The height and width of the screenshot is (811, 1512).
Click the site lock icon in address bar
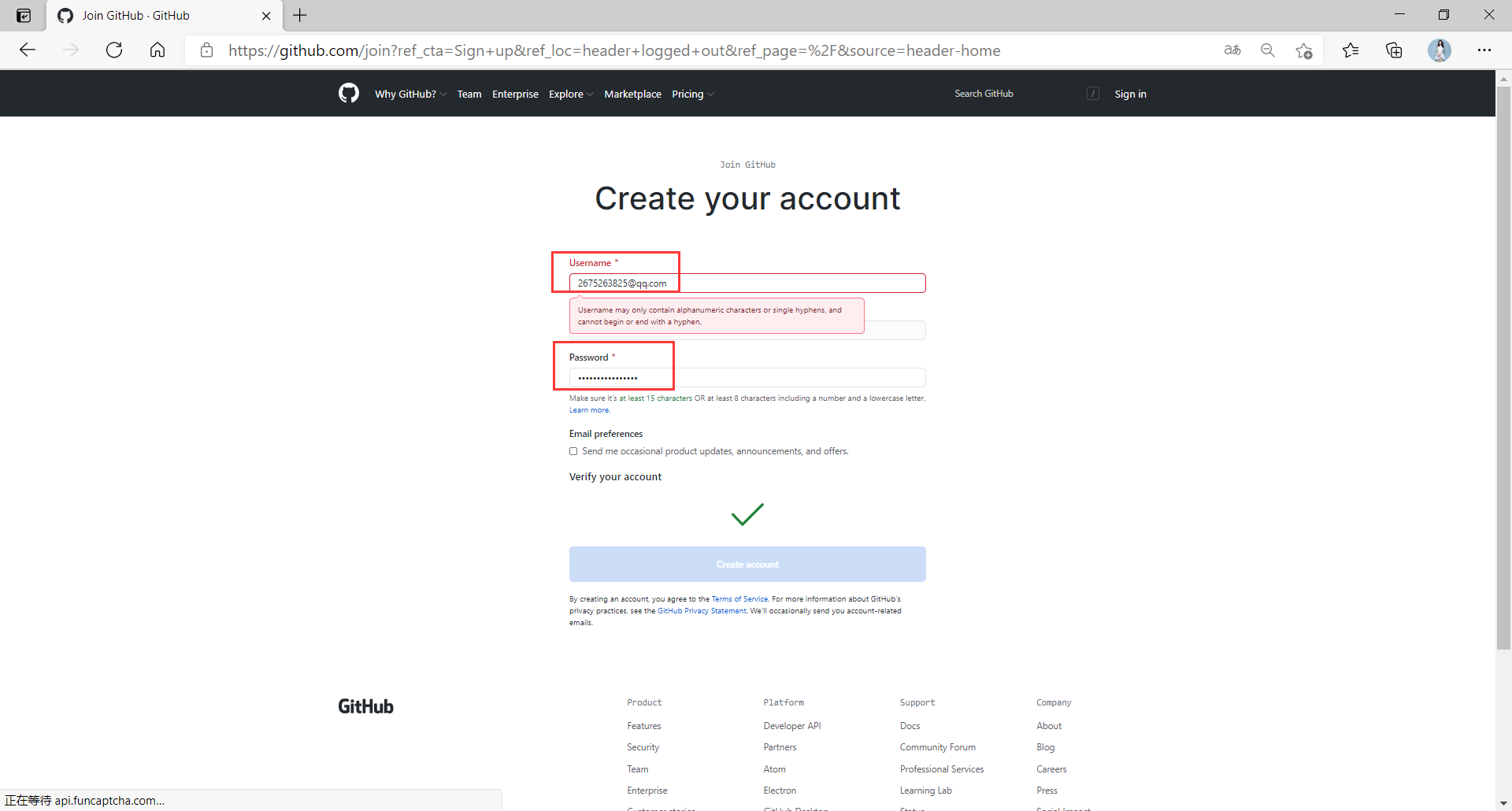pos(206,50)
